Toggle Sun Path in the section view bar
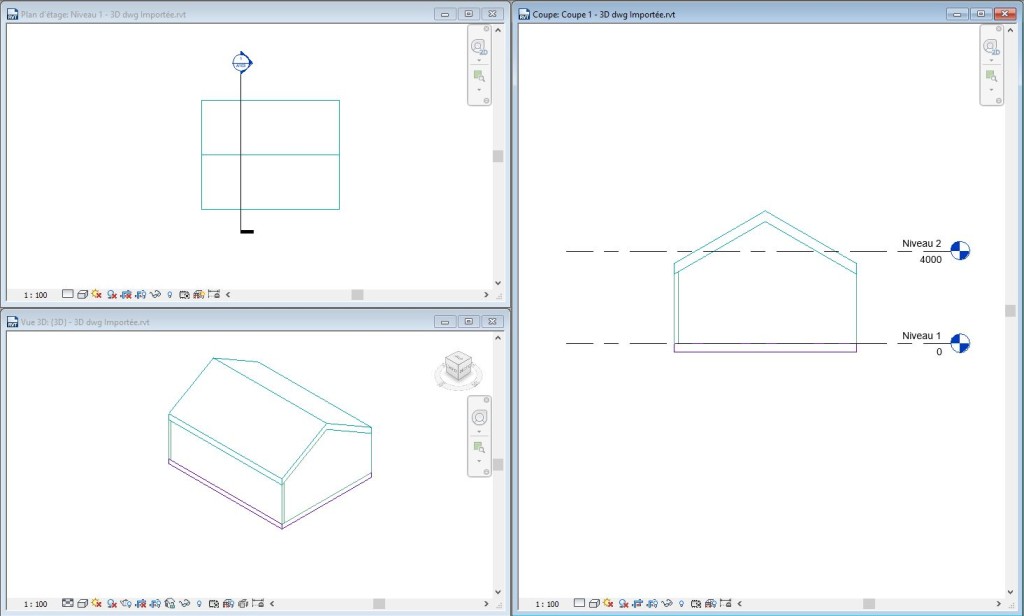This screenshot has height=616, width=1024. 608,604
